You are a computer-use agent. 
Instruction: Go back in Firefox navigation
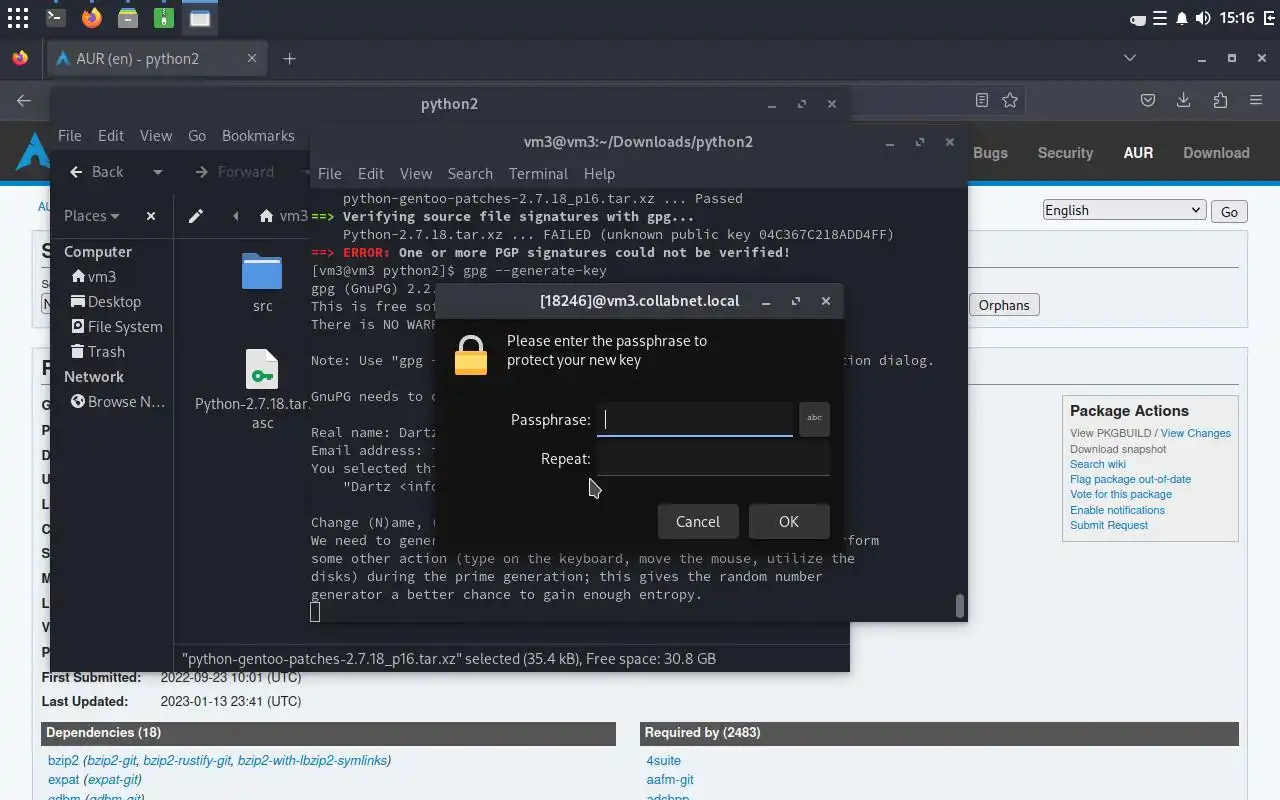[x=23, y=100]
